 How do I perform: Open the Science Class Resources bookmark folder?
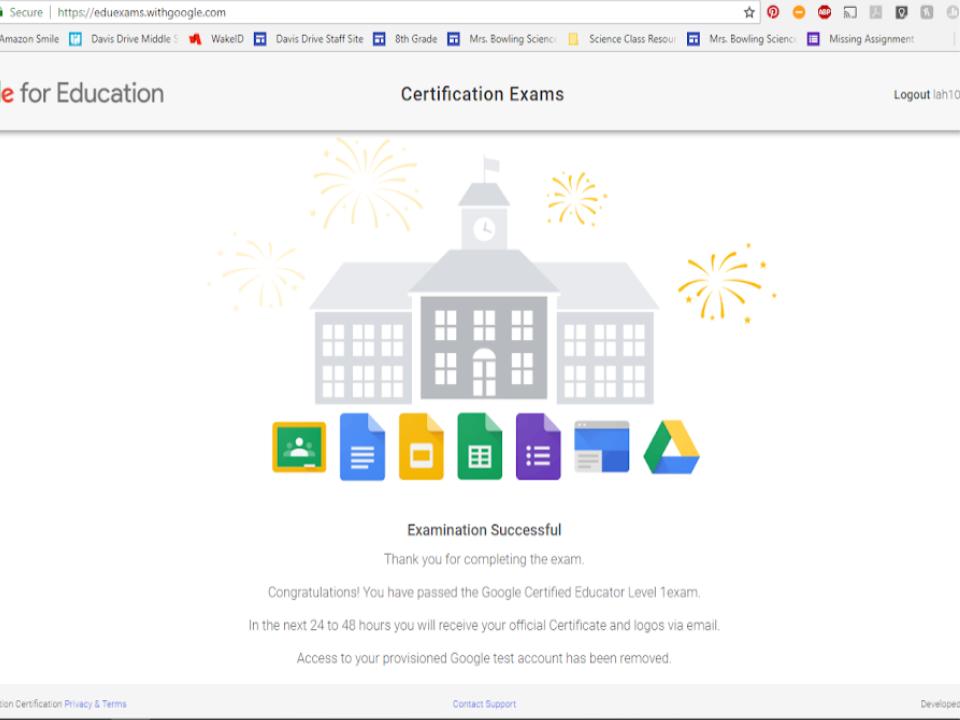pos(622,39)
